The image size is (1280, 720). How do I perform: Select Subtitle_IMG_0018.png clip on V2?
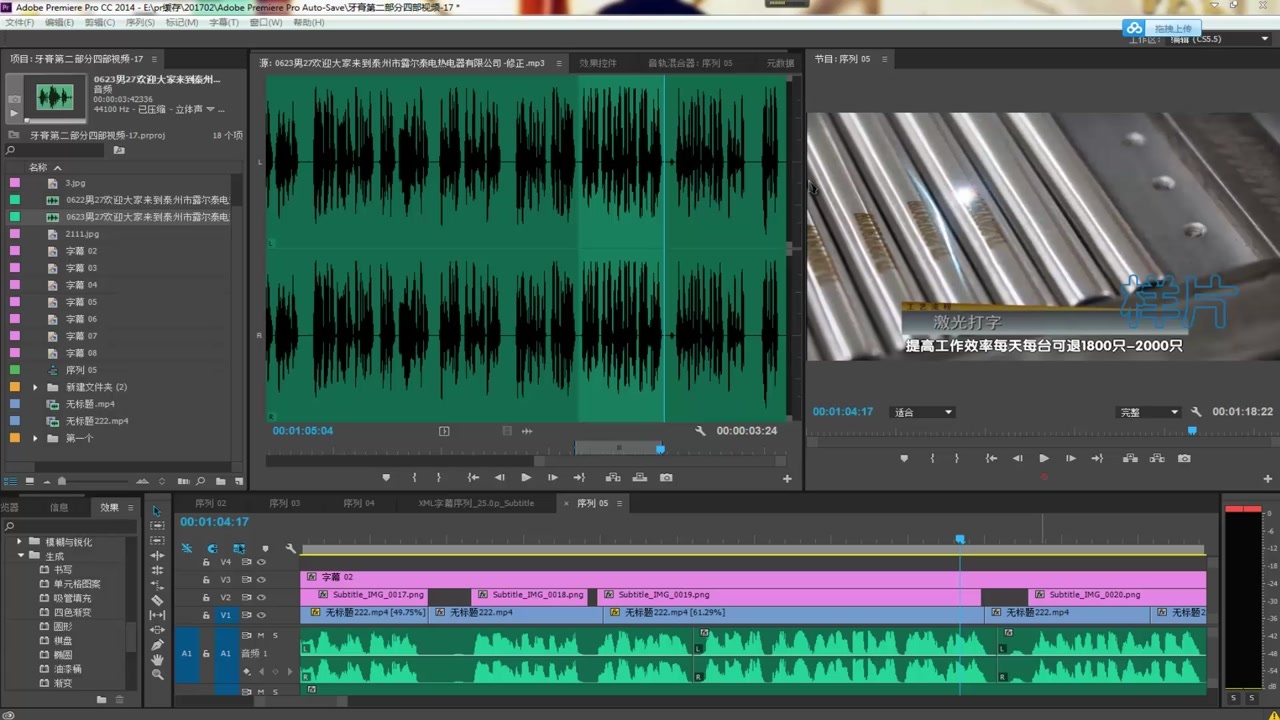529,595
